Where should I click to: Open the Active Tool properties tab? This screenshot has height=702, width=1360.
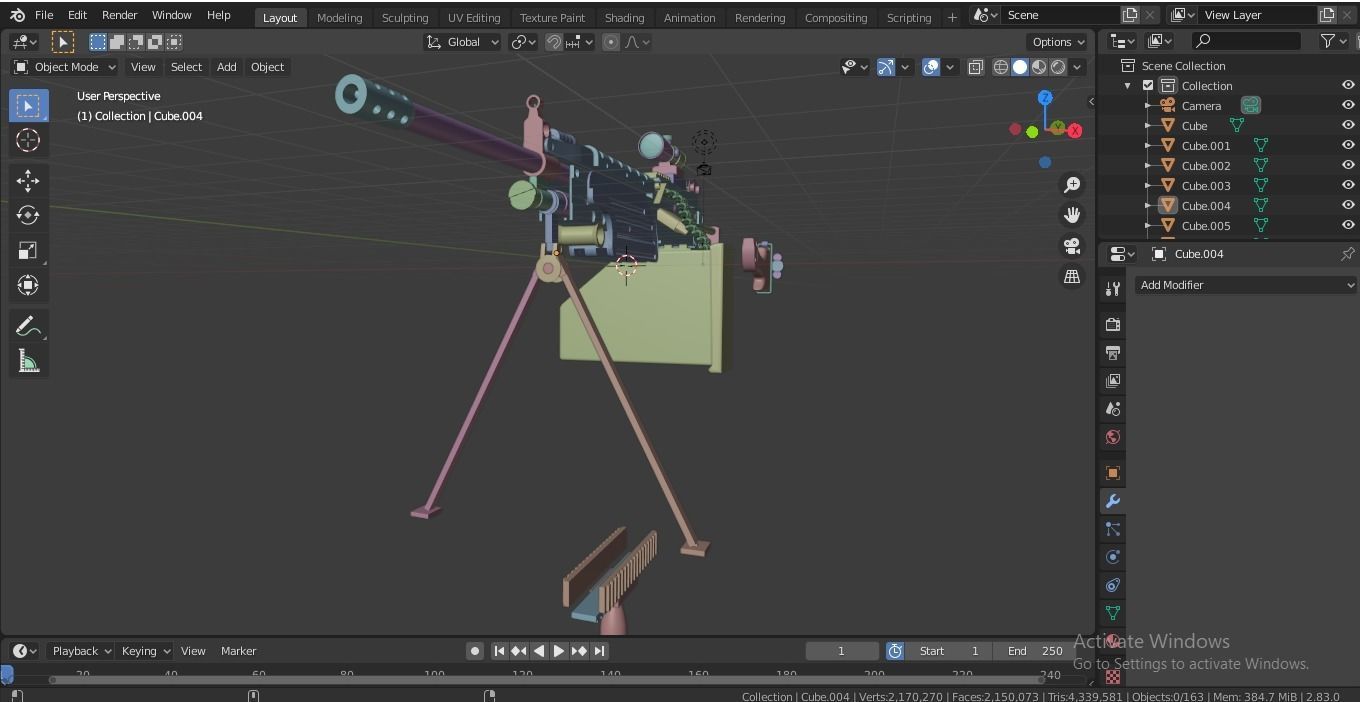coord(1112,289)
